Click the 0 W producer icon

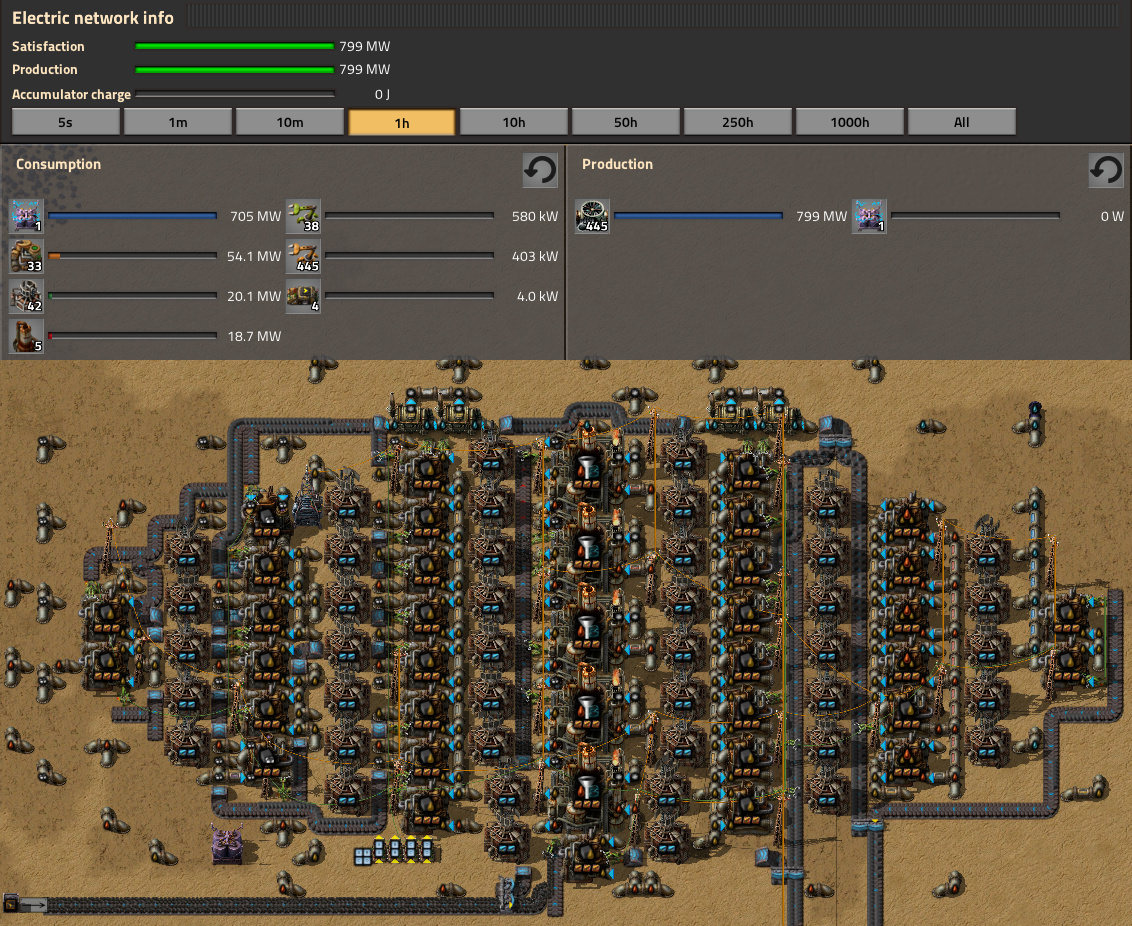click(x=869, y=216)
